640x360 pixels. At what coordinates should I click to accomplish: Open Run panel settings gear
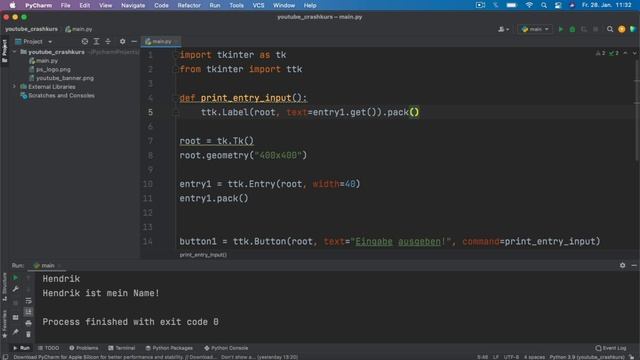(622, 265)
